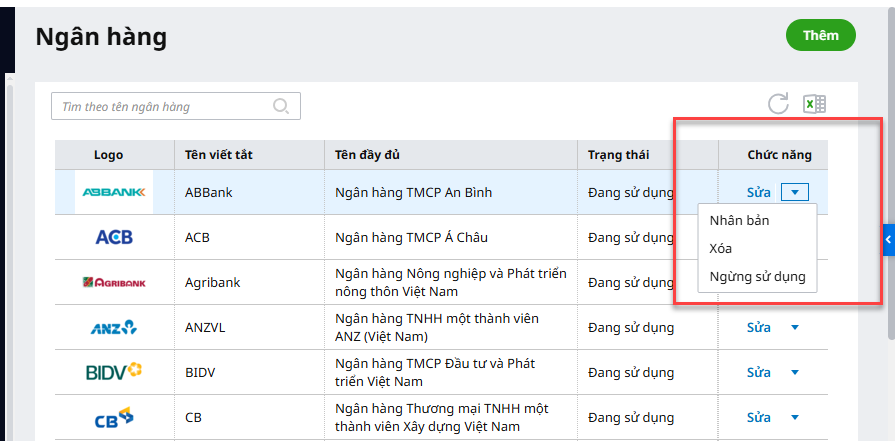Open the CB row action dropdown

point(795,417)
